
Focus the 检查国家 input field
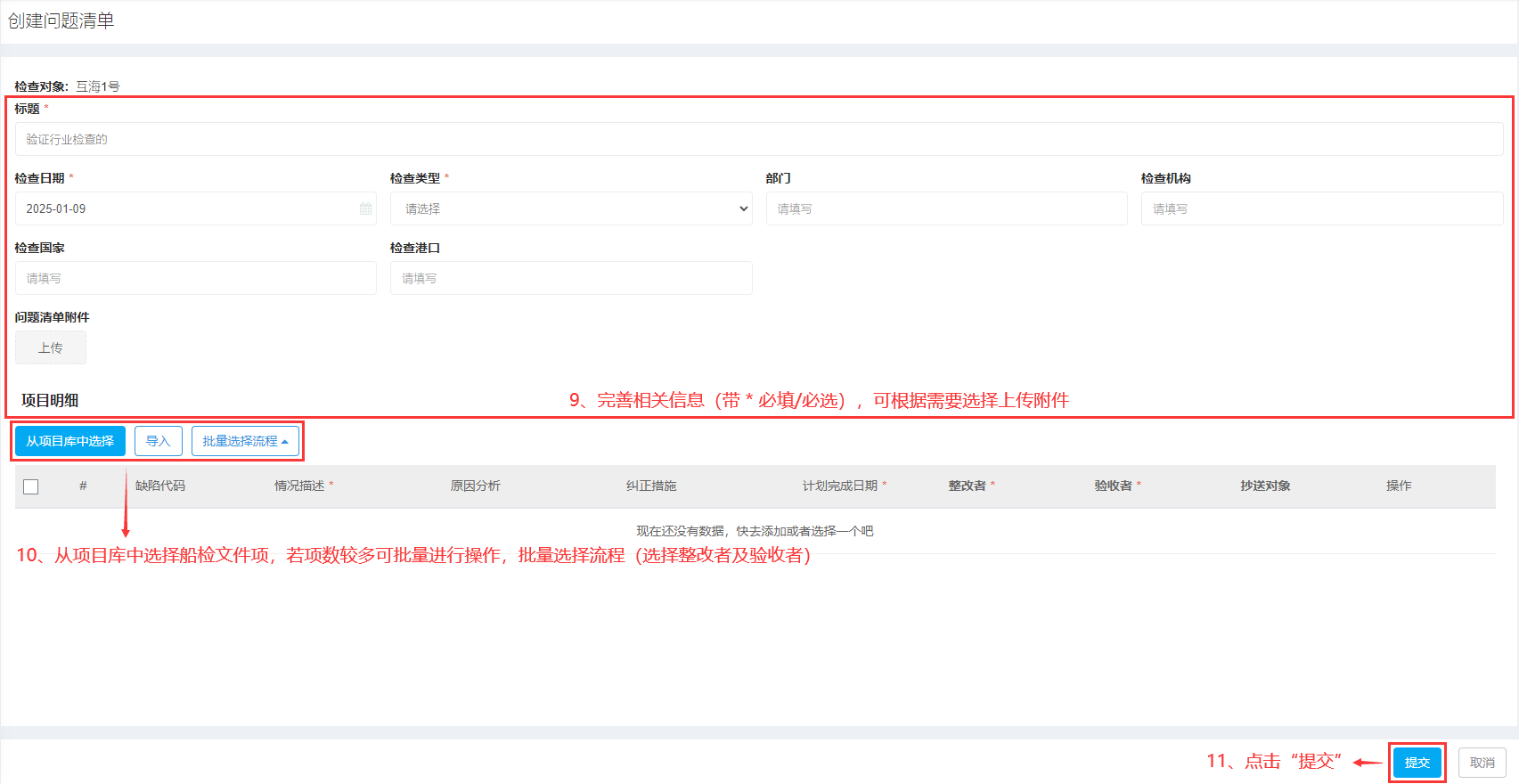coord(196,278)
